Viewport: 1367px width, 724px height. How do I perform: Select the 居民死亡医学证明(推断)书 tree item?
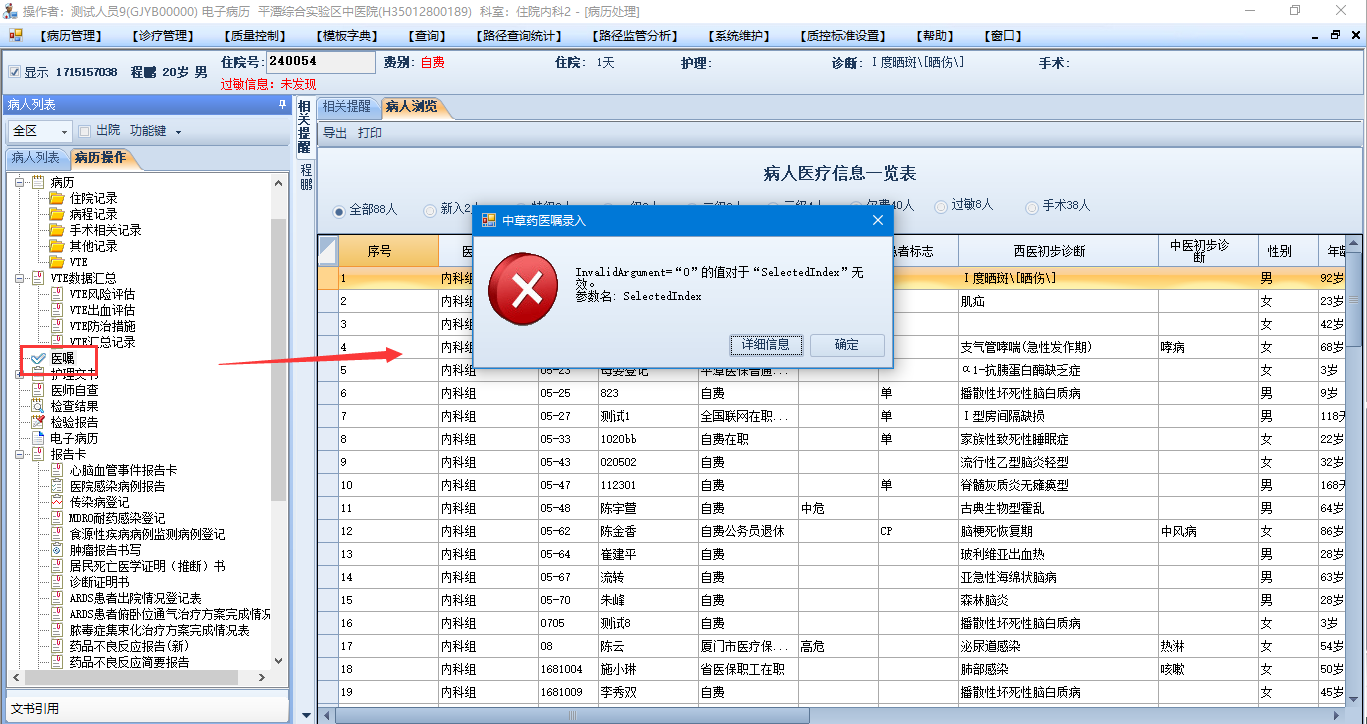click(x=147, y=566)
